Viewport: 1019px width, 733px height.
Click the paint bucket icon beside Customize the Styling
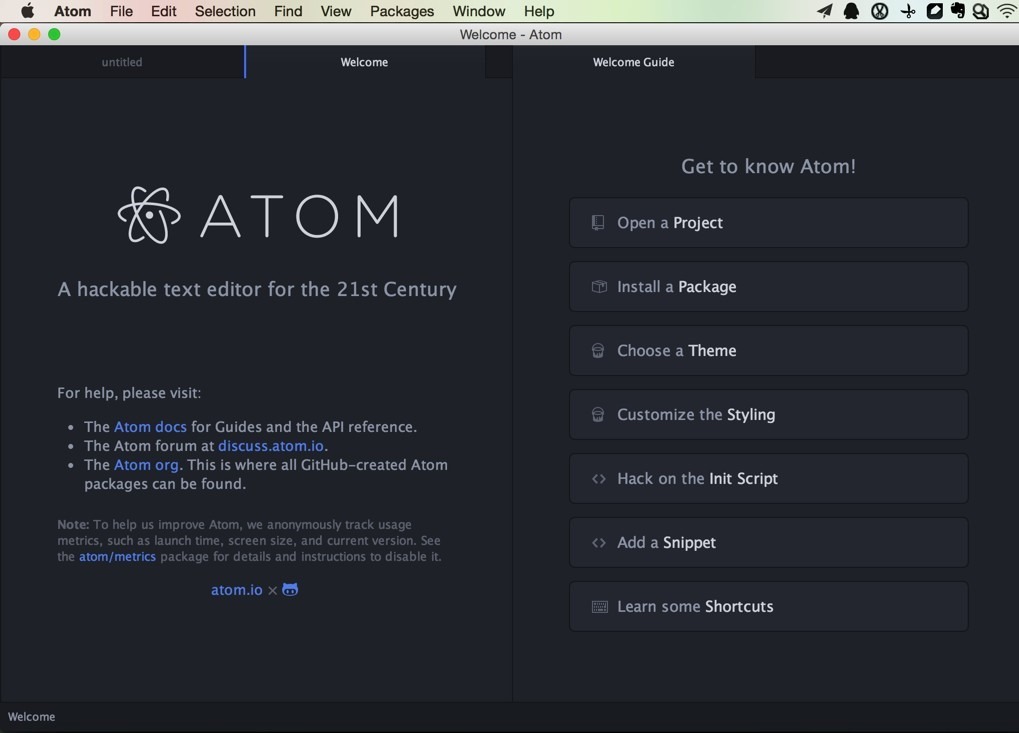598,415
